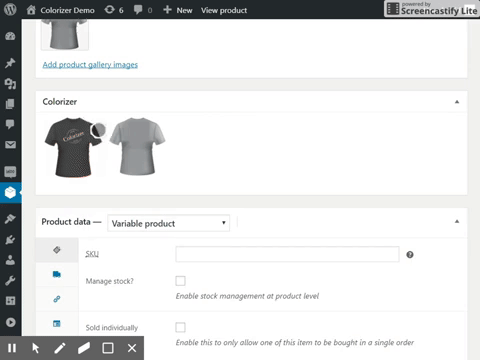Viewport: 480px width, 360px height.
Task: Go to Colorizer Demo site home
Action: click(60, 10)
